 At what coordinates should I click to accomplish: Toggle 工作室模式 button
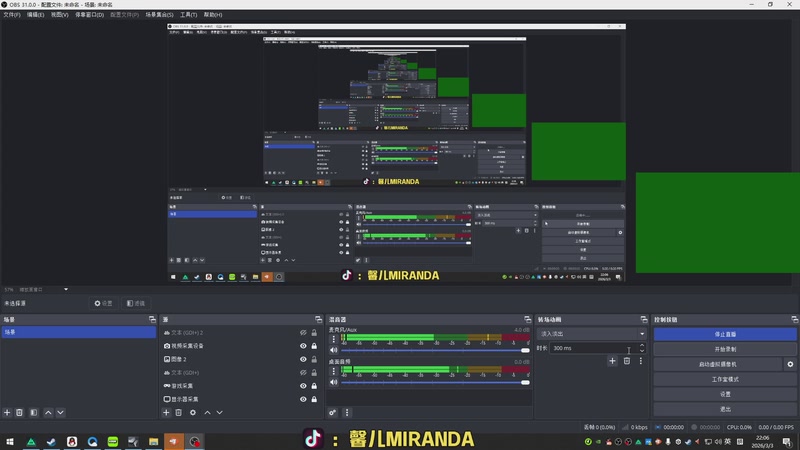pyautogui.click(x=725, y=379)
